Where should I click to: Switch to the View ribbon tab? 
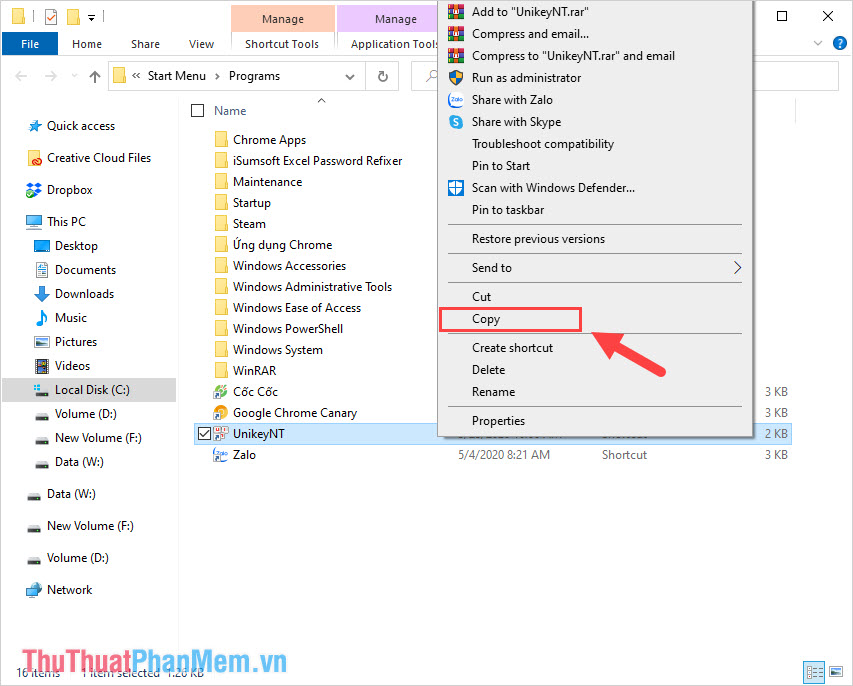pyautogui.click(x=201, y=44)
